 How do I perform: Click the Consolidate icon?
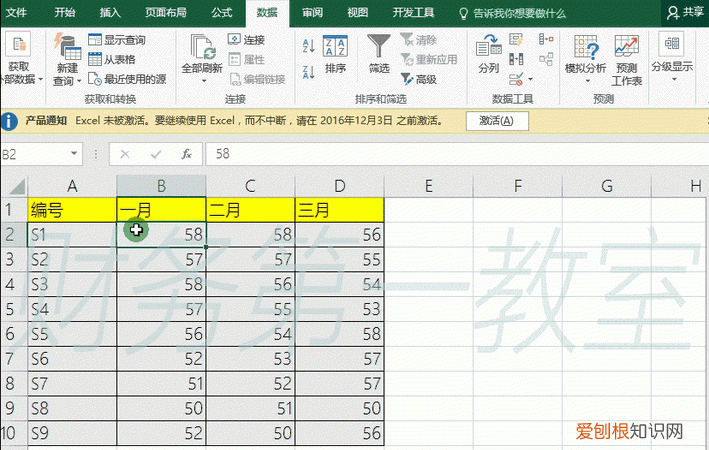point(546,40)
